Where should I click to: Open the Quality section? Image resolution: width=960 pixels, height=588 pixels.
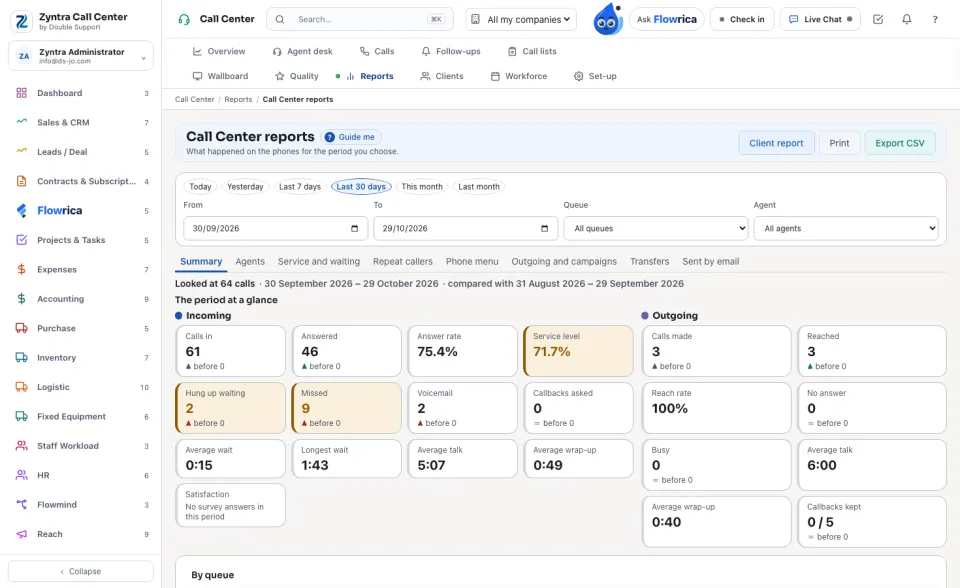[x=297, y=76]
